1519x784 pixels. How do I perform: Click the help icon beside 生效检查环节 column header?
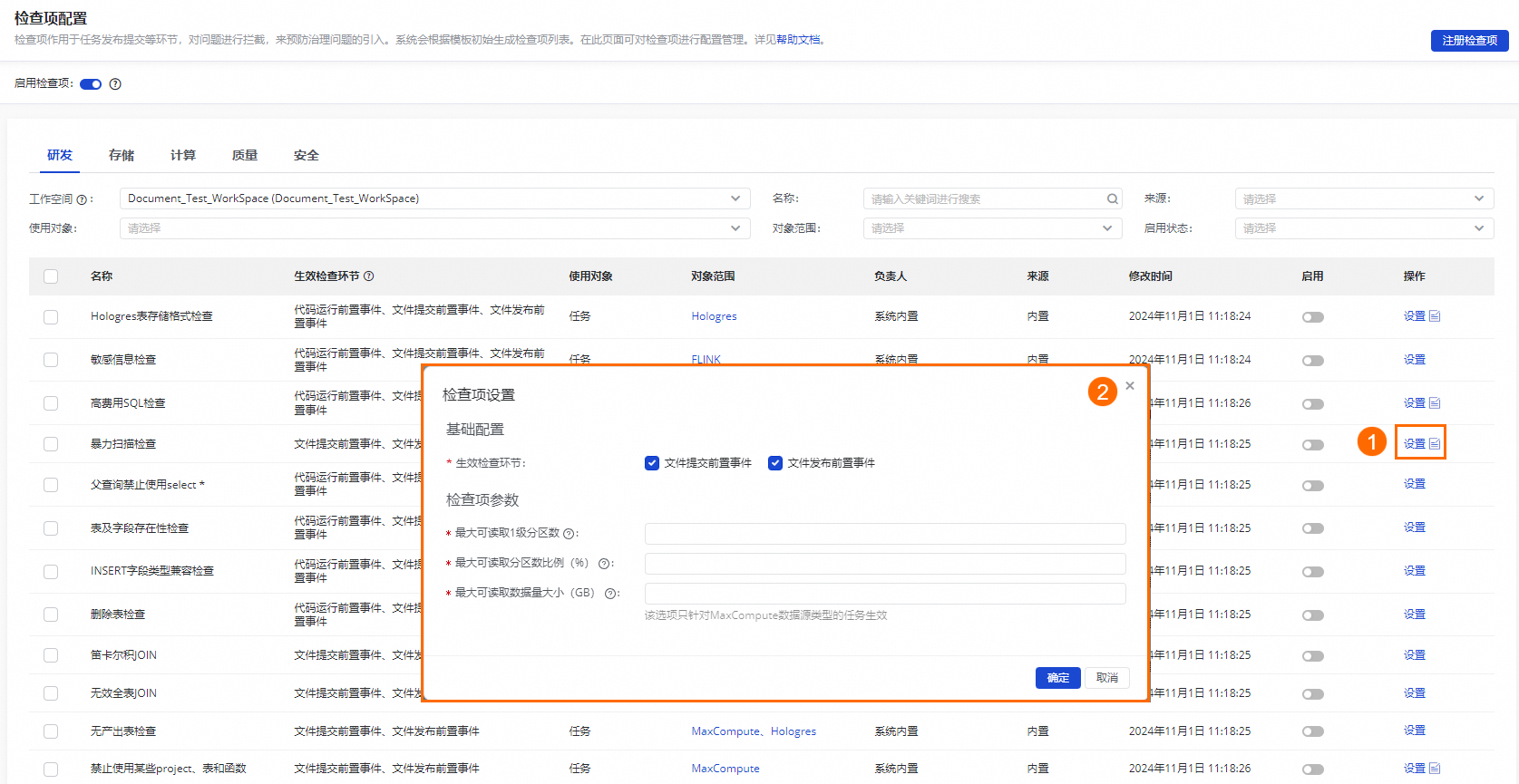pos(369,276)
